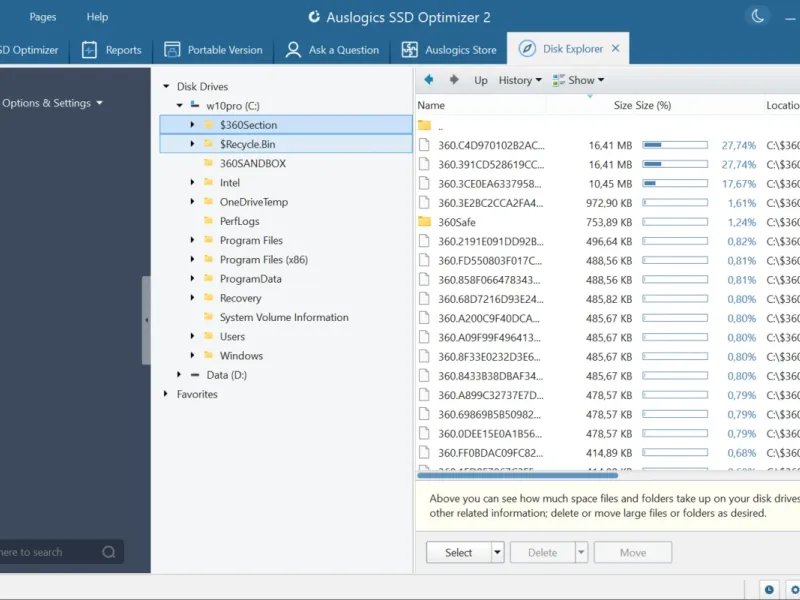Select the System Volume Information folder
This screenshot has height=600, width=800.
[284, 317]
